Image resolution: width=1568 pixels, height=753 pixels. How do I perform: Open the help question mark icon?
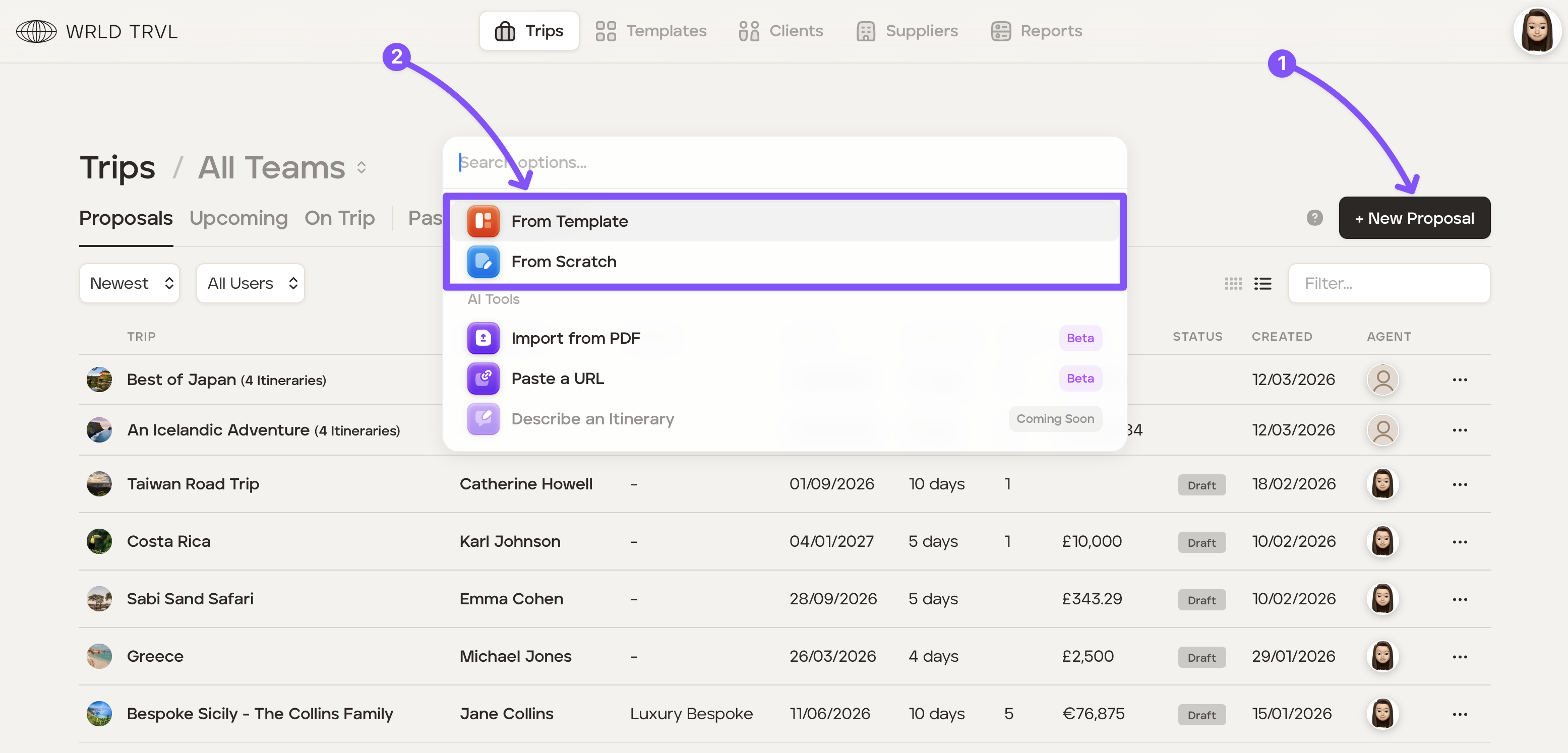(1314, 218)
